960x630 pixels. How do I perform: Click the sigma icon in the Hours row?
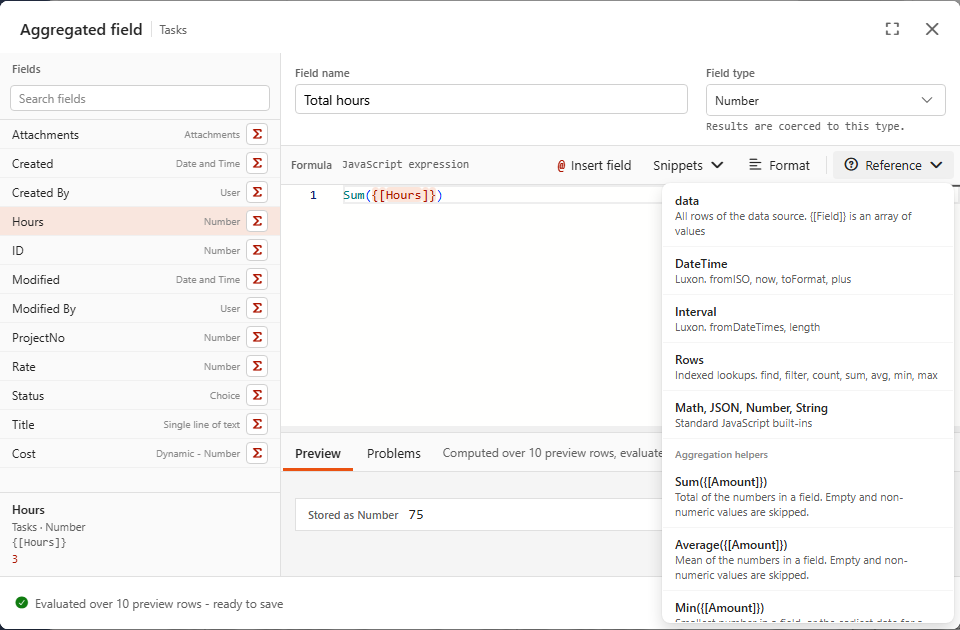tap(257, 221)
